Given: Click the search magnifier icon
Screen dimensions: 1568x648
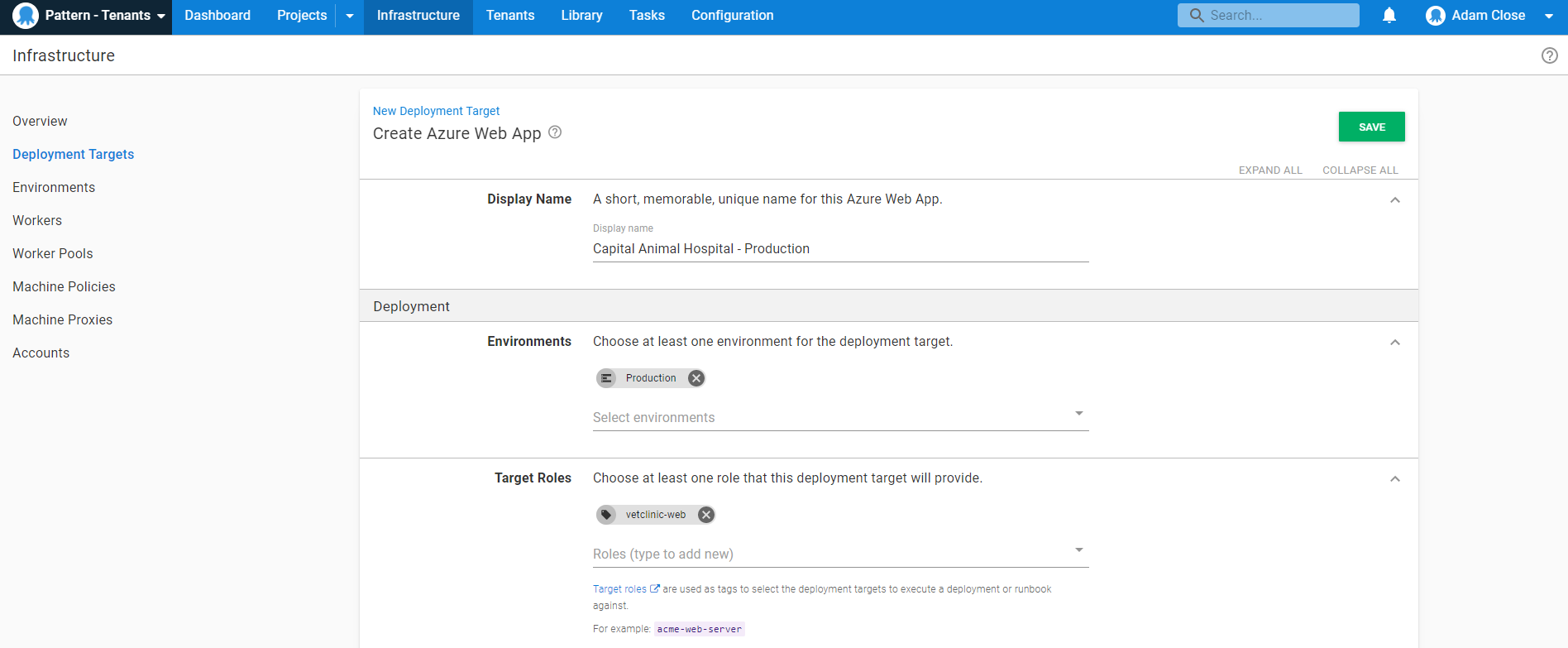Looking at the screenshot, I should (1196, 16).
